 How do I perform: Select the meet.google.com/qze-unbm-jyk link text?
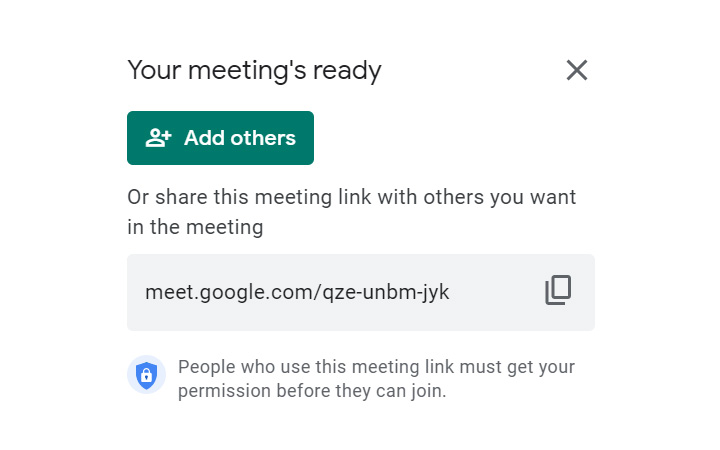tap(297, 292)
